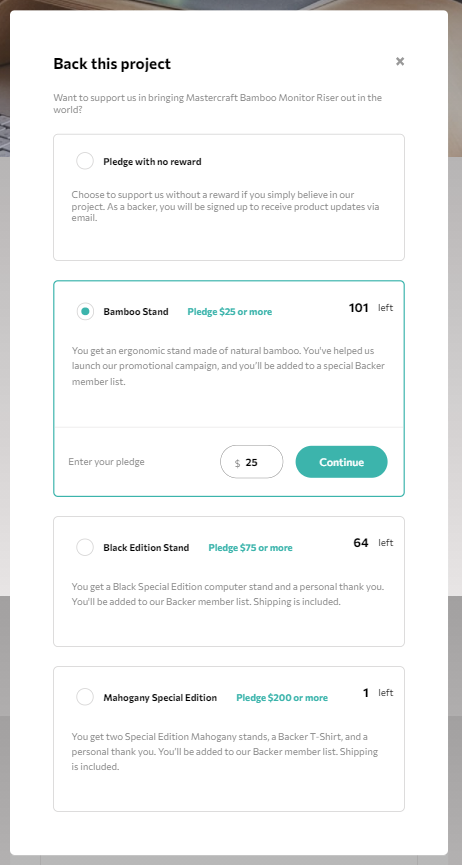Click the Enter your pledge label
This screenshot has width=462, height=865.
point(107,462)
